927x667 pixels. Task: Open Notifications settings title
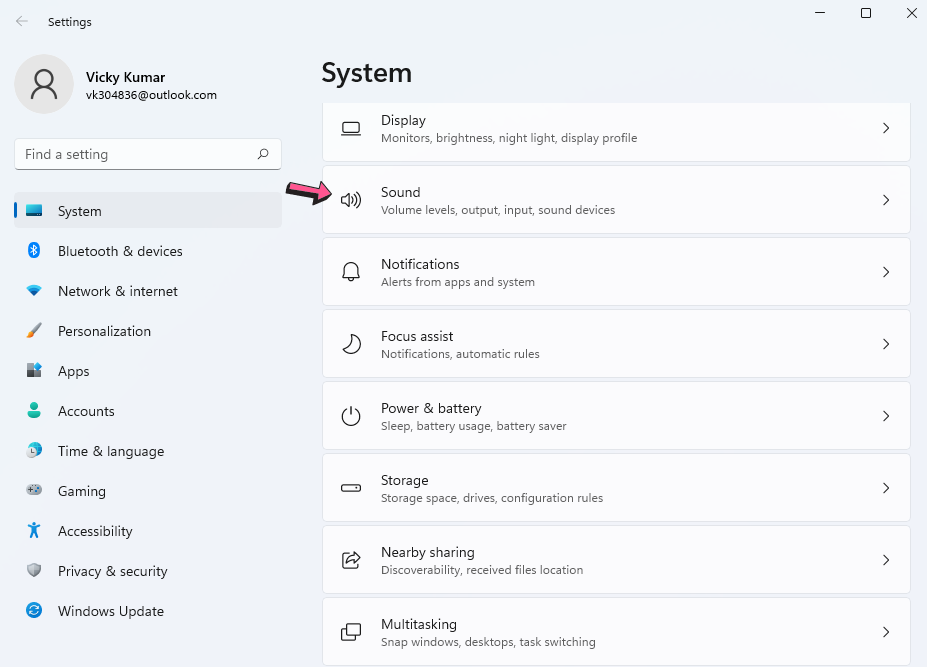(420, 264)
